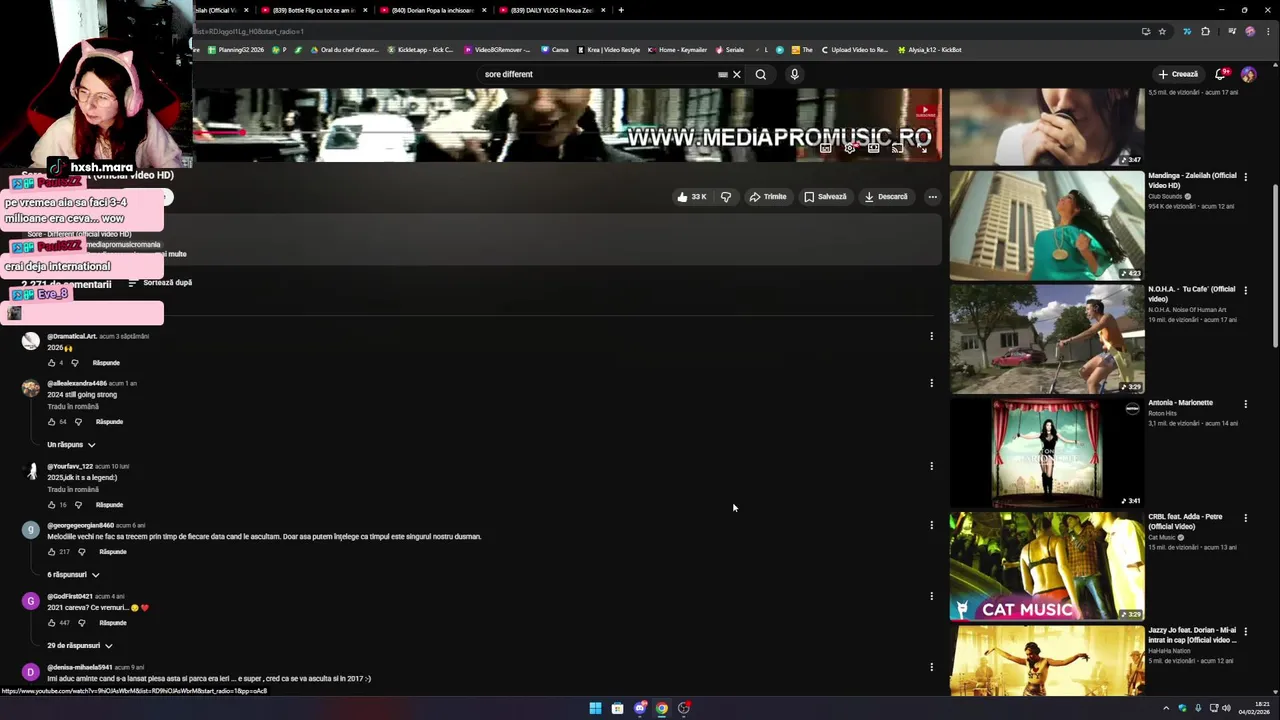
Task: Expand 'Un răspuns' under allealexandra4486 comment
Action: click(71, 445)
